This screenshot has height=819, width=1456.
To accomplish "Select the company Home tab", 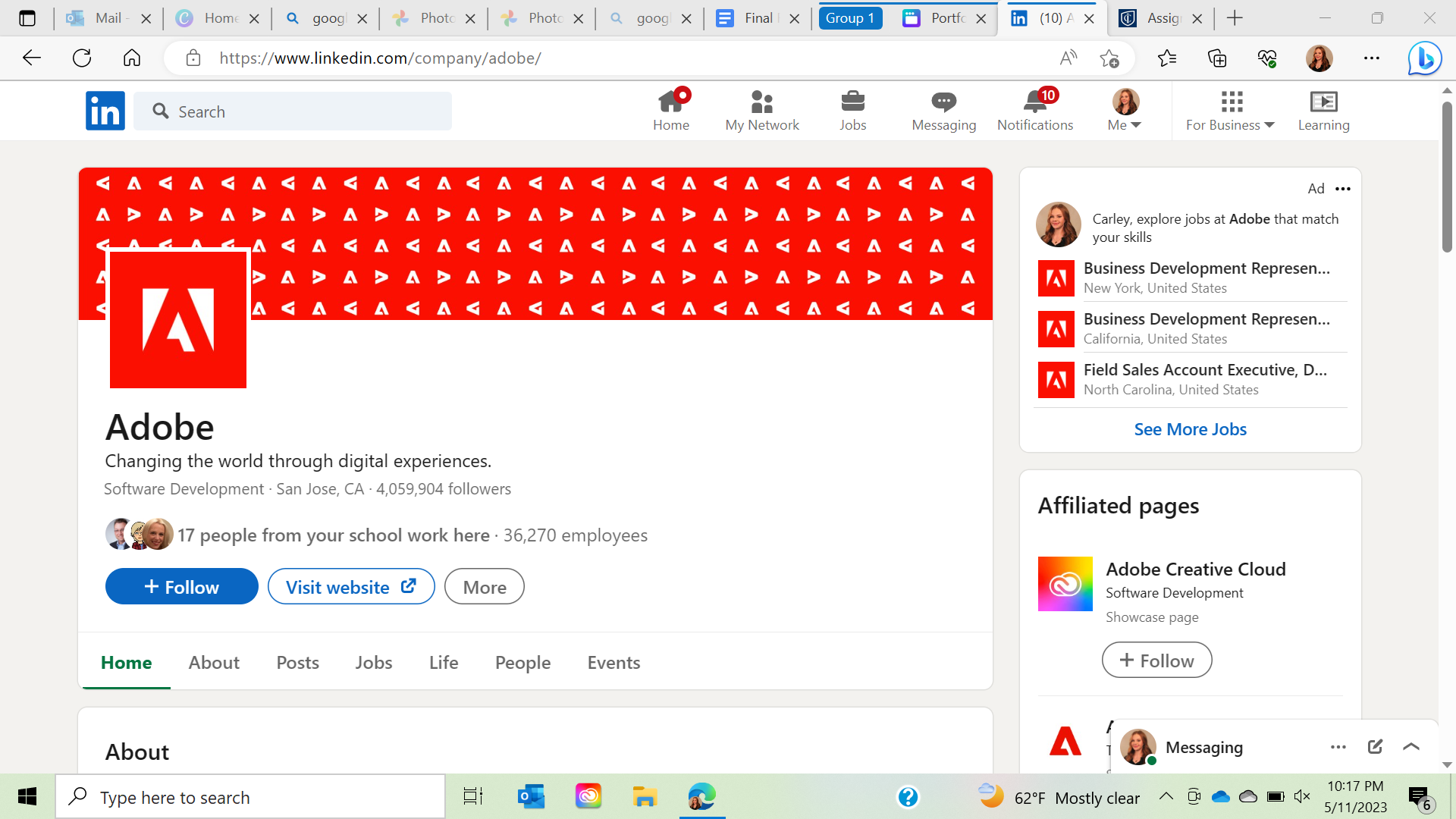I will [126, 662].
